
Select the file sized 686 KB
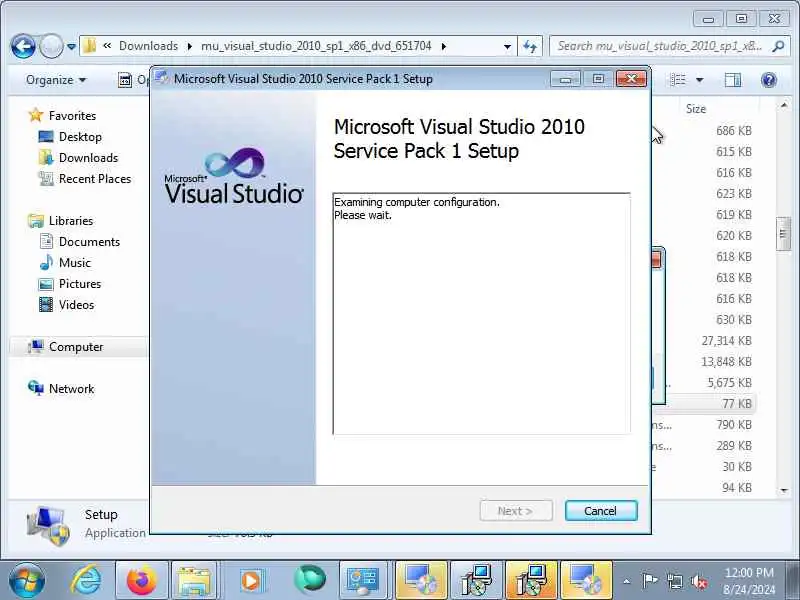pos(734,131)
